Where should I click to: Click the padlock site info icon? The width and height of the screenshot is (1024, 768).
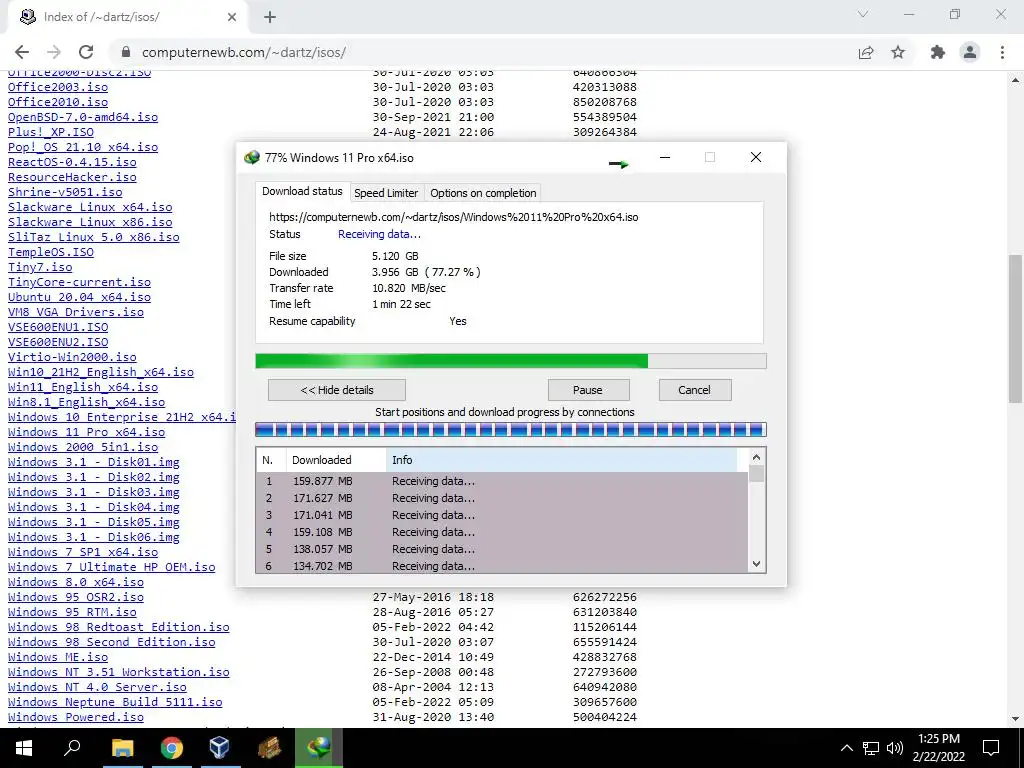pos(126,52)
